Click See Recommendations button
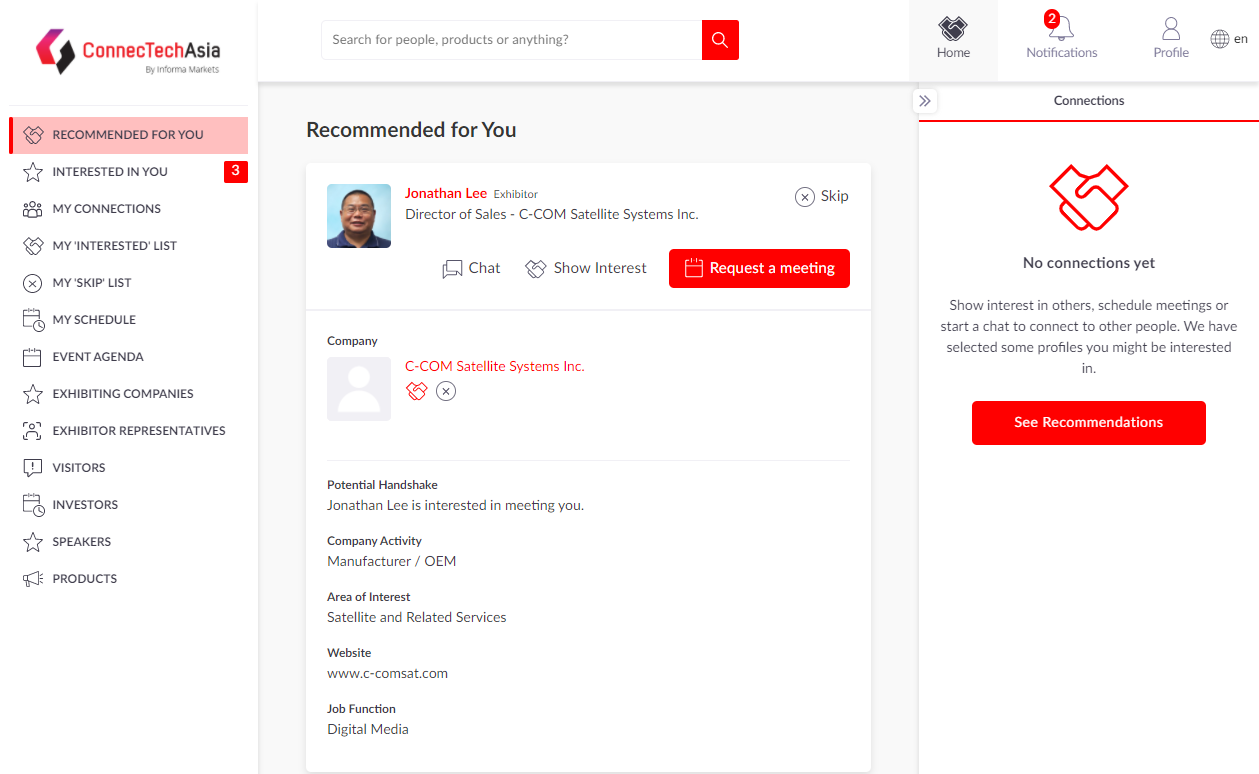 [1088, 423]
